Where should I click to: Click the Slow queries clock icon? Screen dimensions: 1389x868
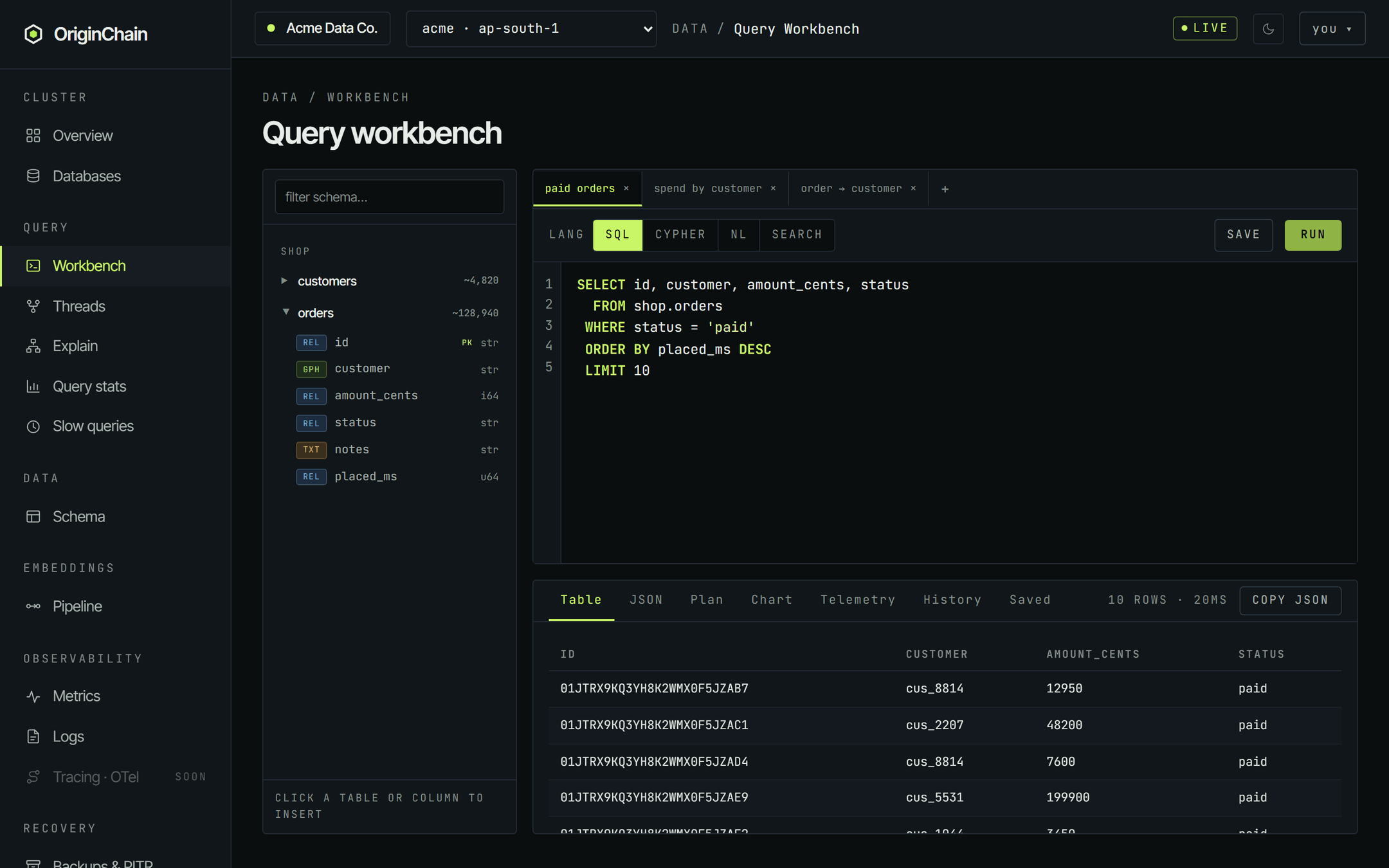pos(33,426)
